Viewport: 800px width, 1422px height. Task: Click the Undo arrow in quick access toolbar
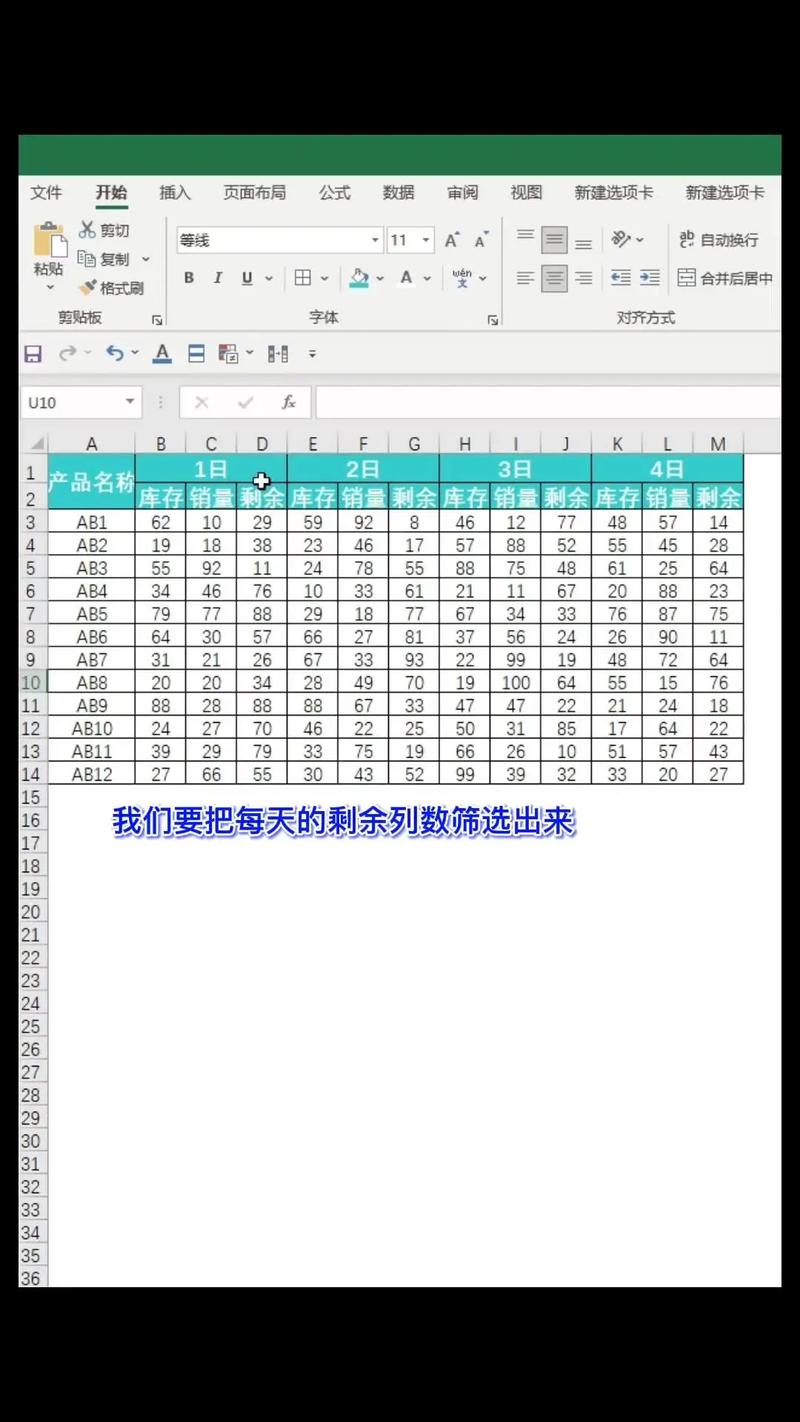point(114,353)
